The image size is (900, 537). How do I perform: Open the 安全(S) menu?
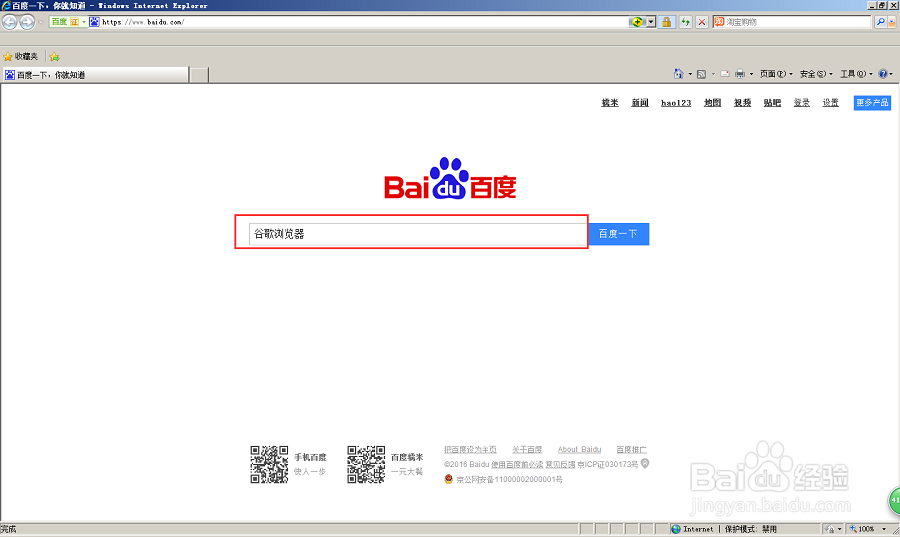click(x=816, y=74)
